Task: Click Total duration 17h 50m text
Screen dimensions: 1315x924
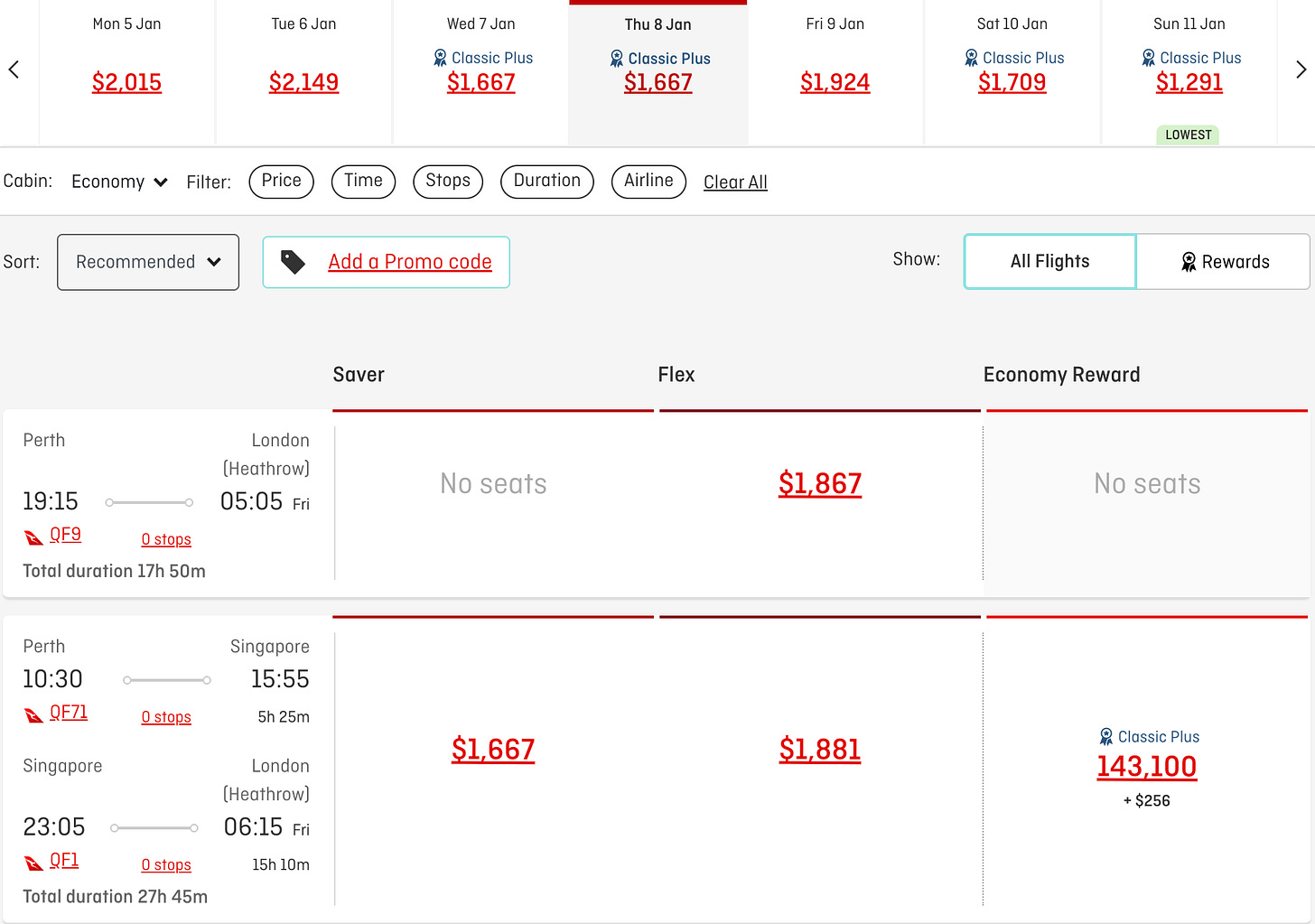Action: point(115,571)
